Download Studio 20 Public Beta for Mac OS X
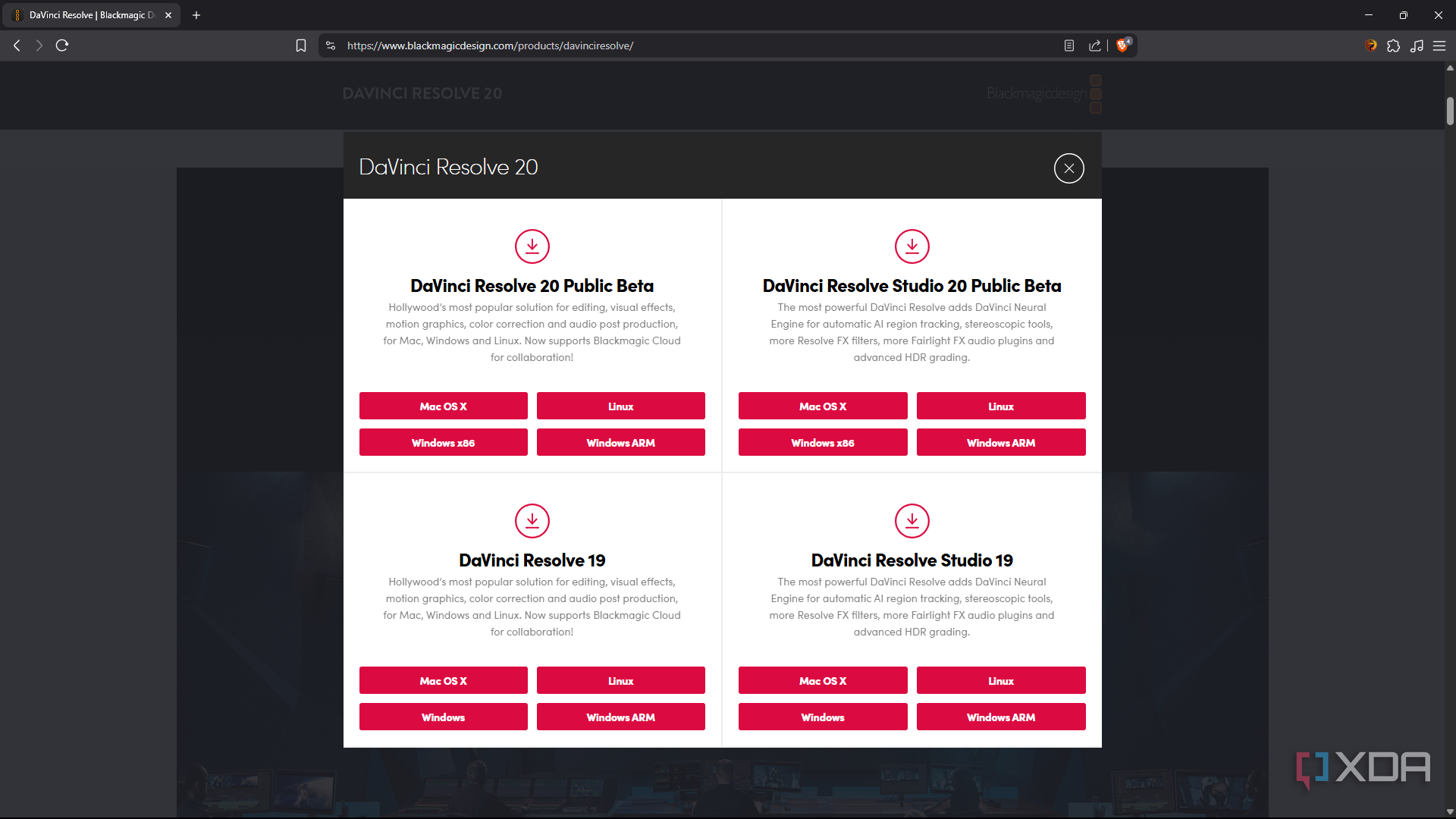 click(823, 406)
